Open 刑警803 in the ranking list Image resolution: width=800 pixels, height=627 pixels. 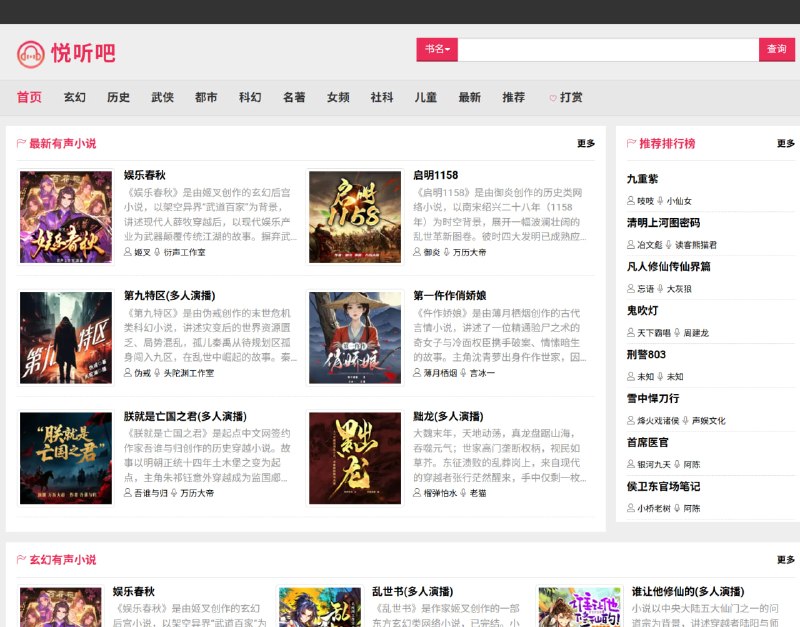[x=646, y=355]
